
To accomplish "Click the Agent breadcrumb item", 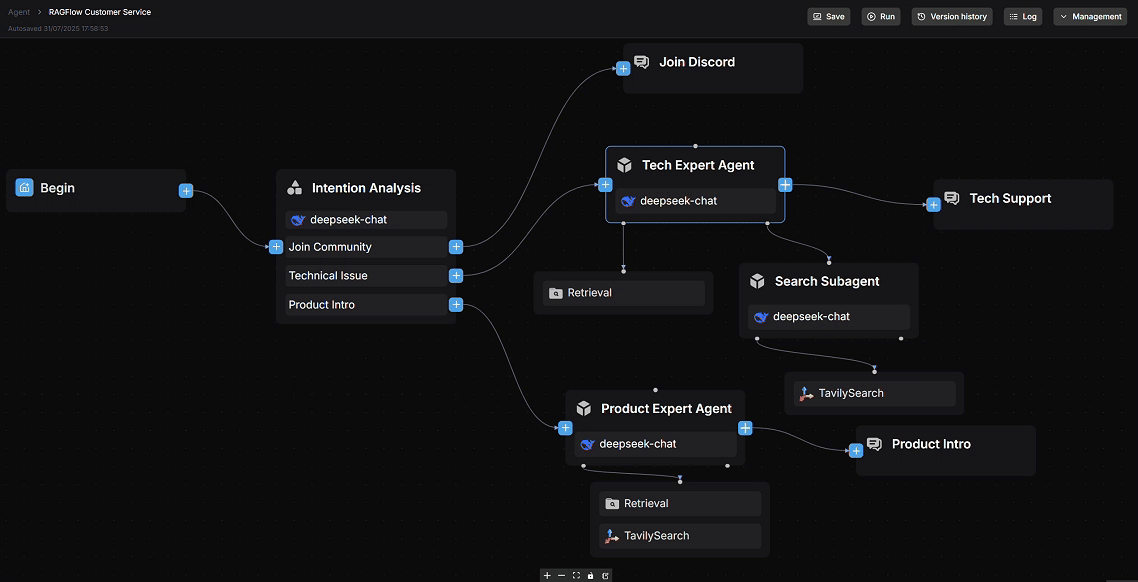I will click(x=17, y=12).
